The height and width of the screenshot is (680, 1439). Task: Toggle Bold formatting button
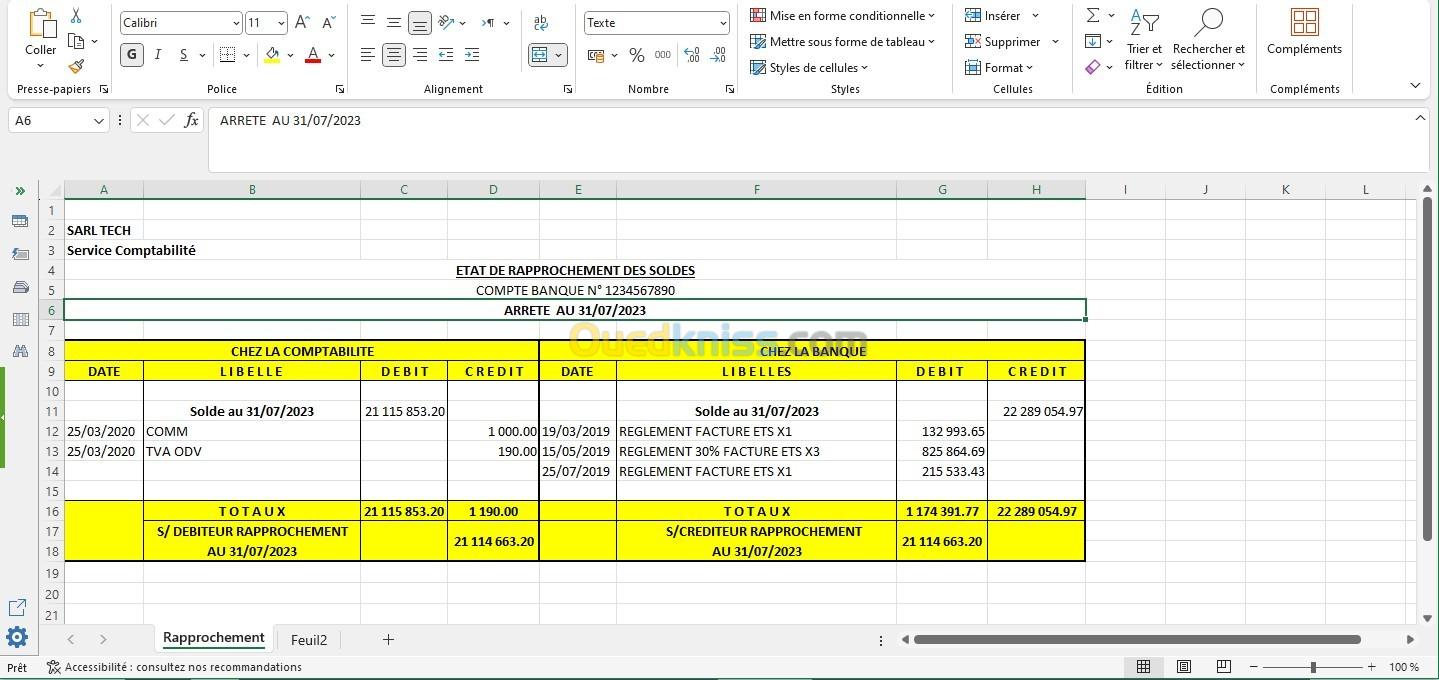point(131,55)
